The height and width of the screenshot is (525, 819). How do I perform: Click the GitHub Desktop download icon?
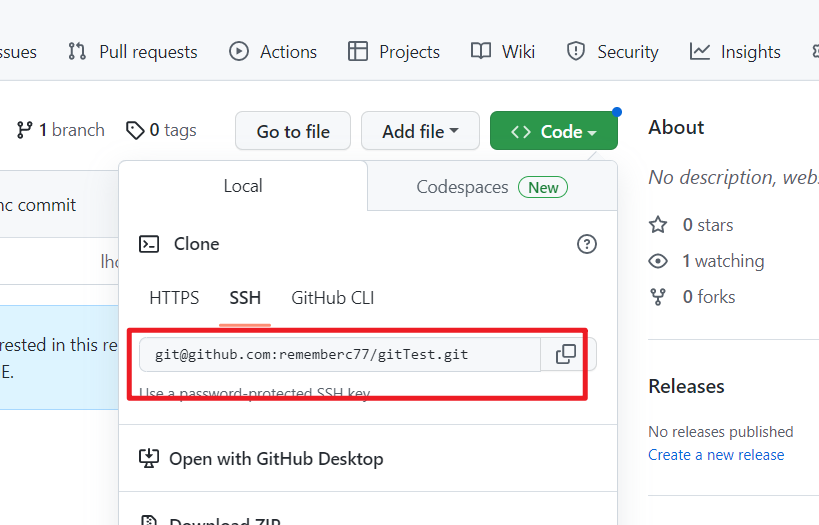[x=149, y=458]
